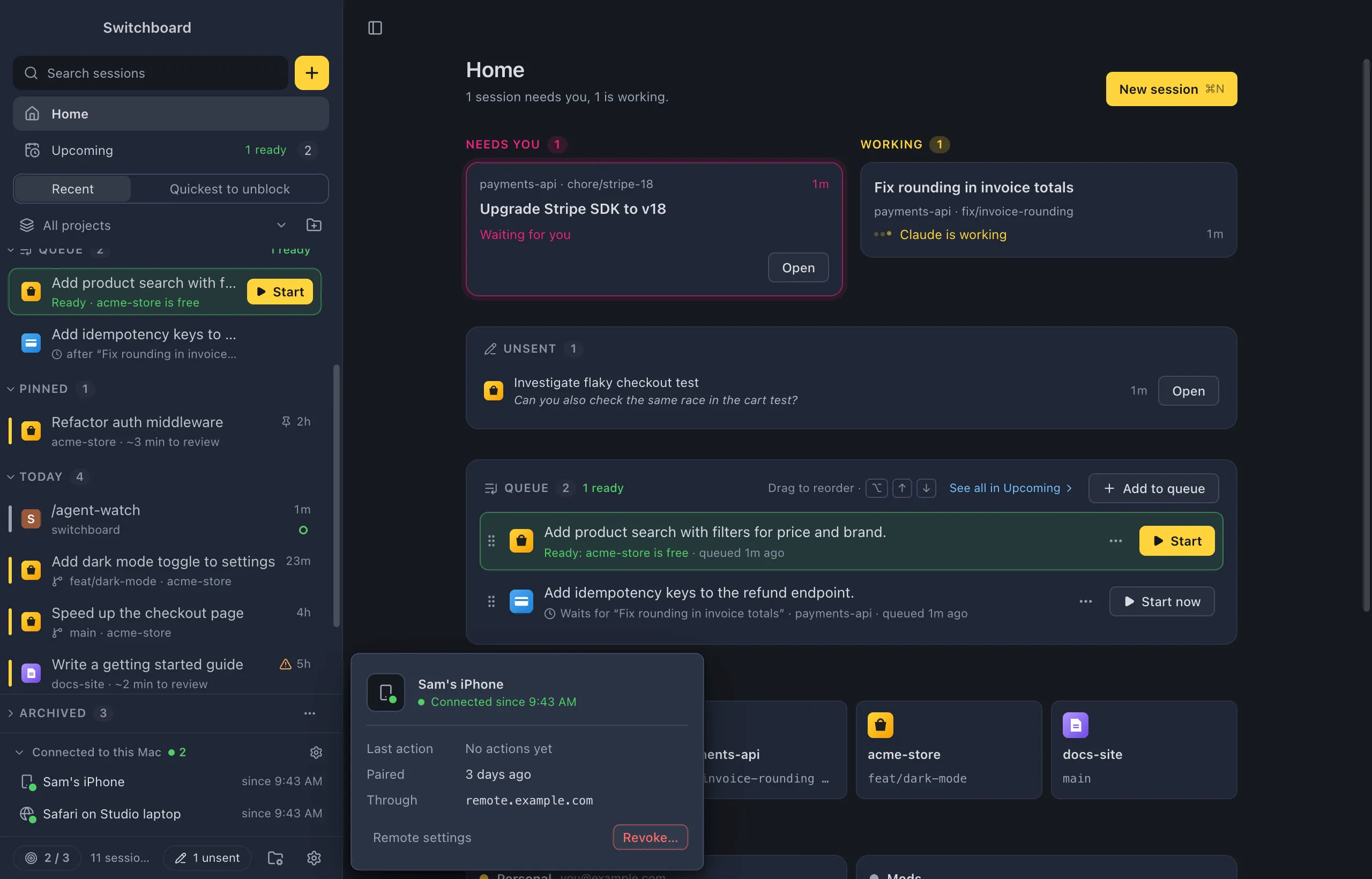Go to Home in the sidebar
1372x879 pixels.
(170, 114)
